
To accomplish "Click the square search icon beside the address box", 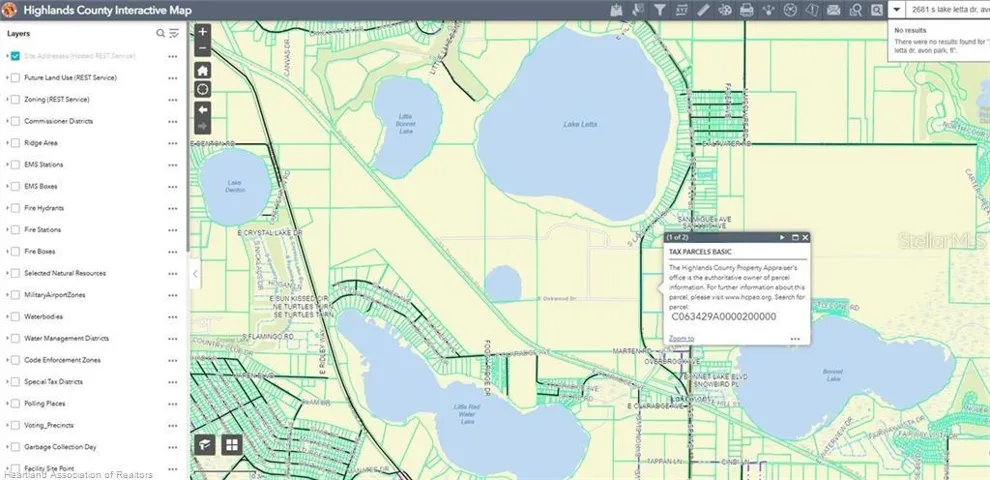I will point(877,9).
